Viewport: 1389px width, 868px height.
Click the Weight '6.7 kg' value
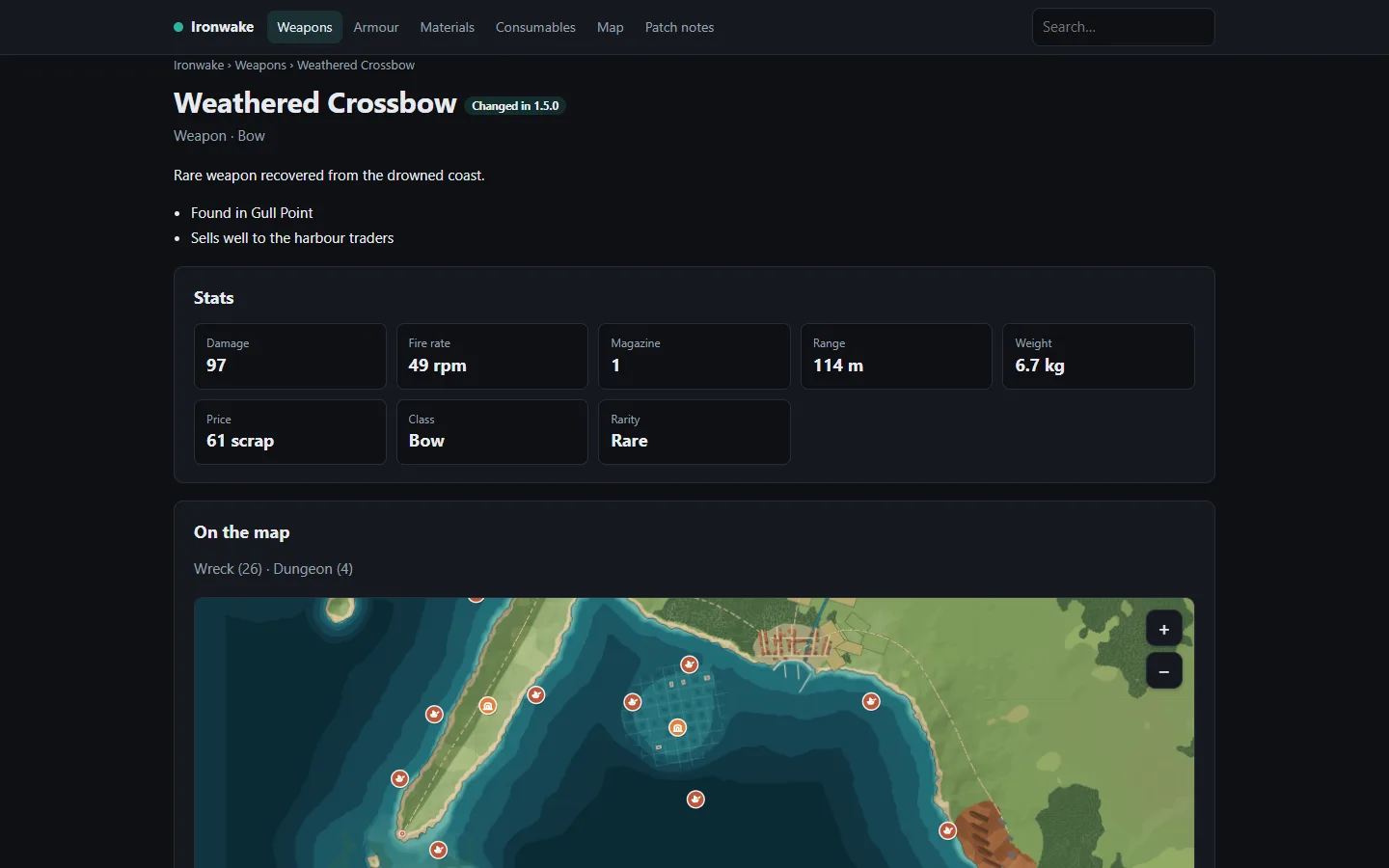click(1040, 366)
